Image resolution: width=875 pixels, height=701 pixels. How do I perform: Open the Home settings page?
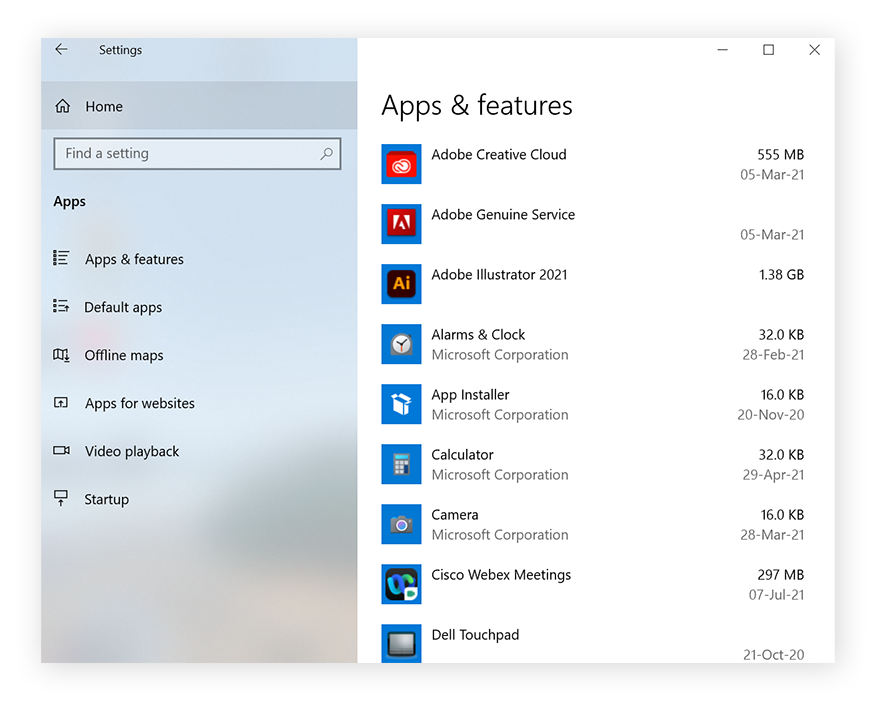coord(103,107)
